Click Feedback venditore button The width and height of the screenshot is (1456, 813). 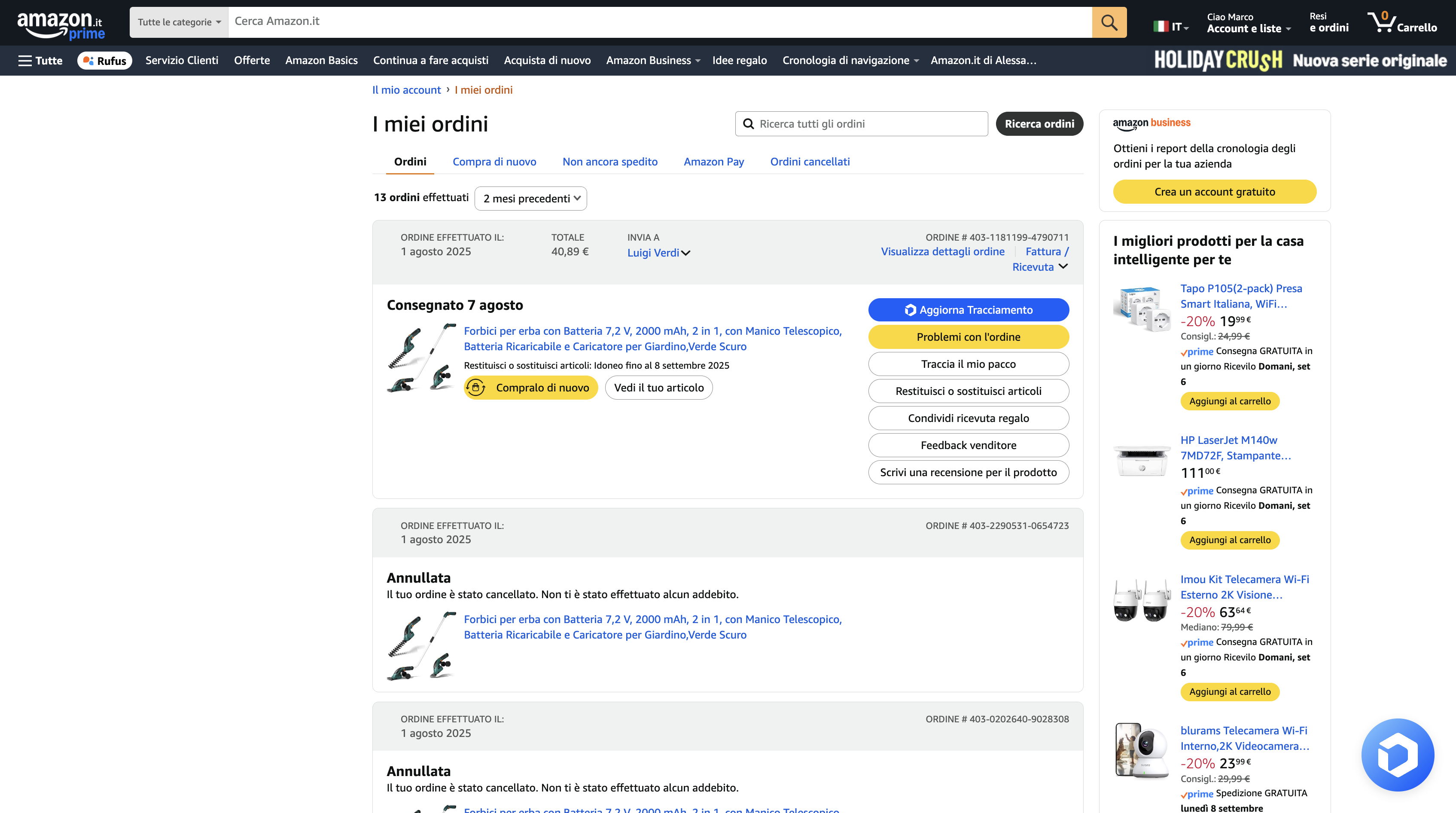[x=968, y=446]
